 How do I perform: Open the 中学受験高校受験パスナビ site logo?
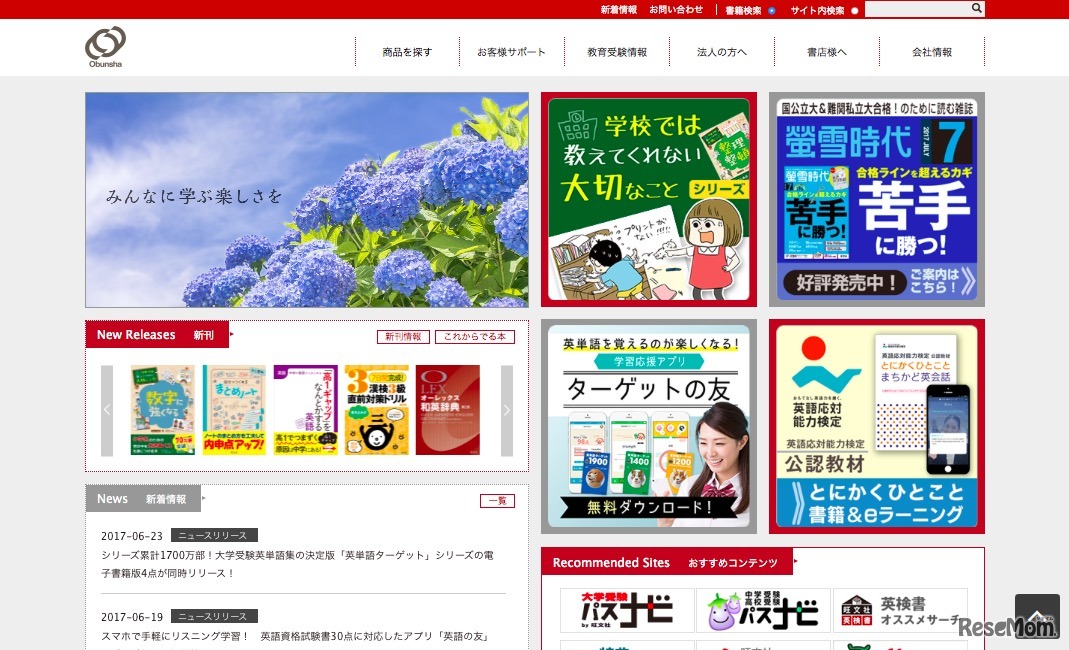coord(764,610)
